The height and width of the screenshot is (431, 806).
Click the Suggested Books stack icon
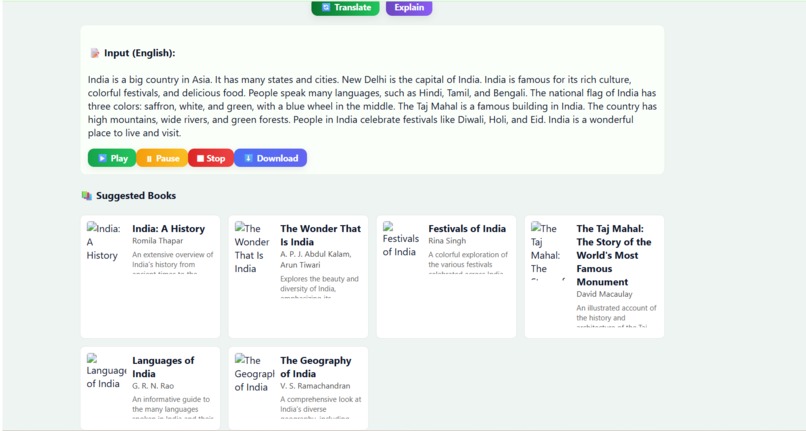tap(86, 195)
